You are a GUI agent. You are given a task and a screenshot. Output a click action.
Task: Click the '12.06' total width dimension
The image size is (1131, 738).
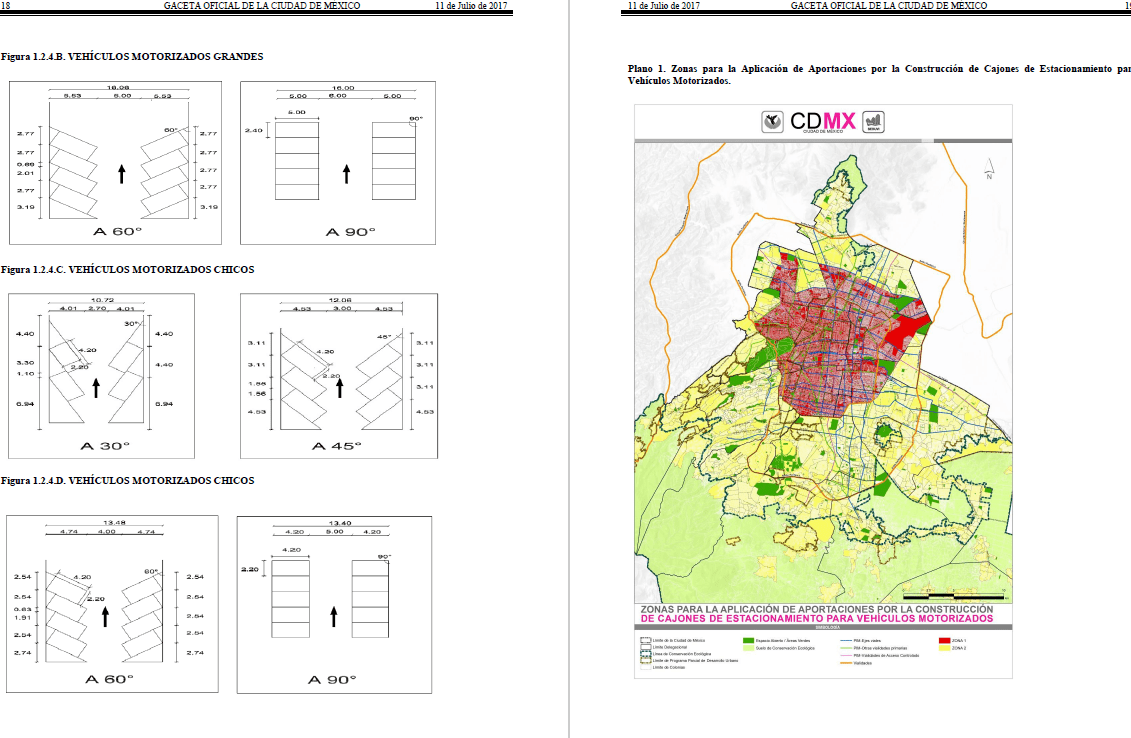[x=340, y=300]
